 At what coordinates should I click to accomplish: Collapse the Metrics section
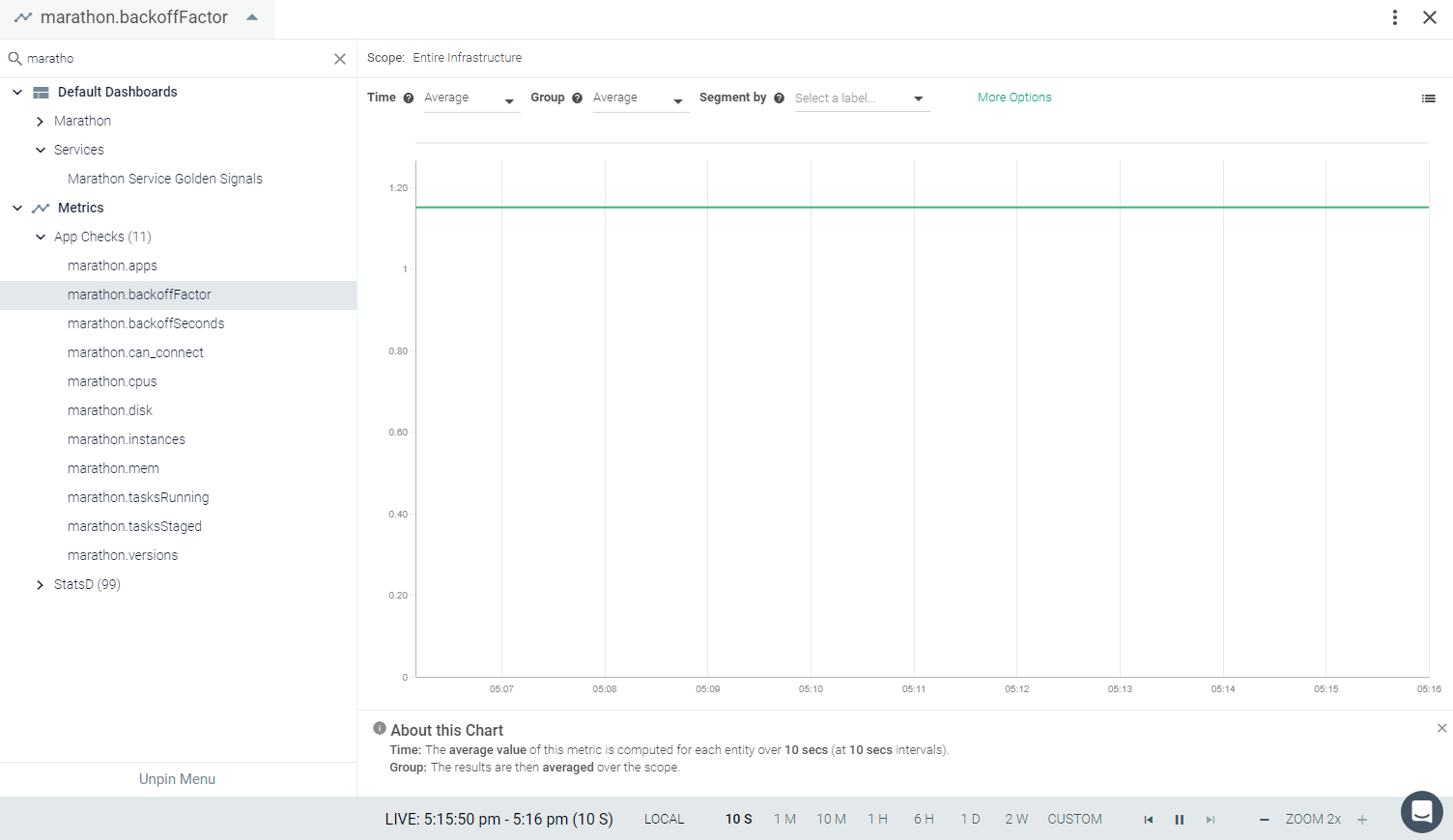click(17, 208)
